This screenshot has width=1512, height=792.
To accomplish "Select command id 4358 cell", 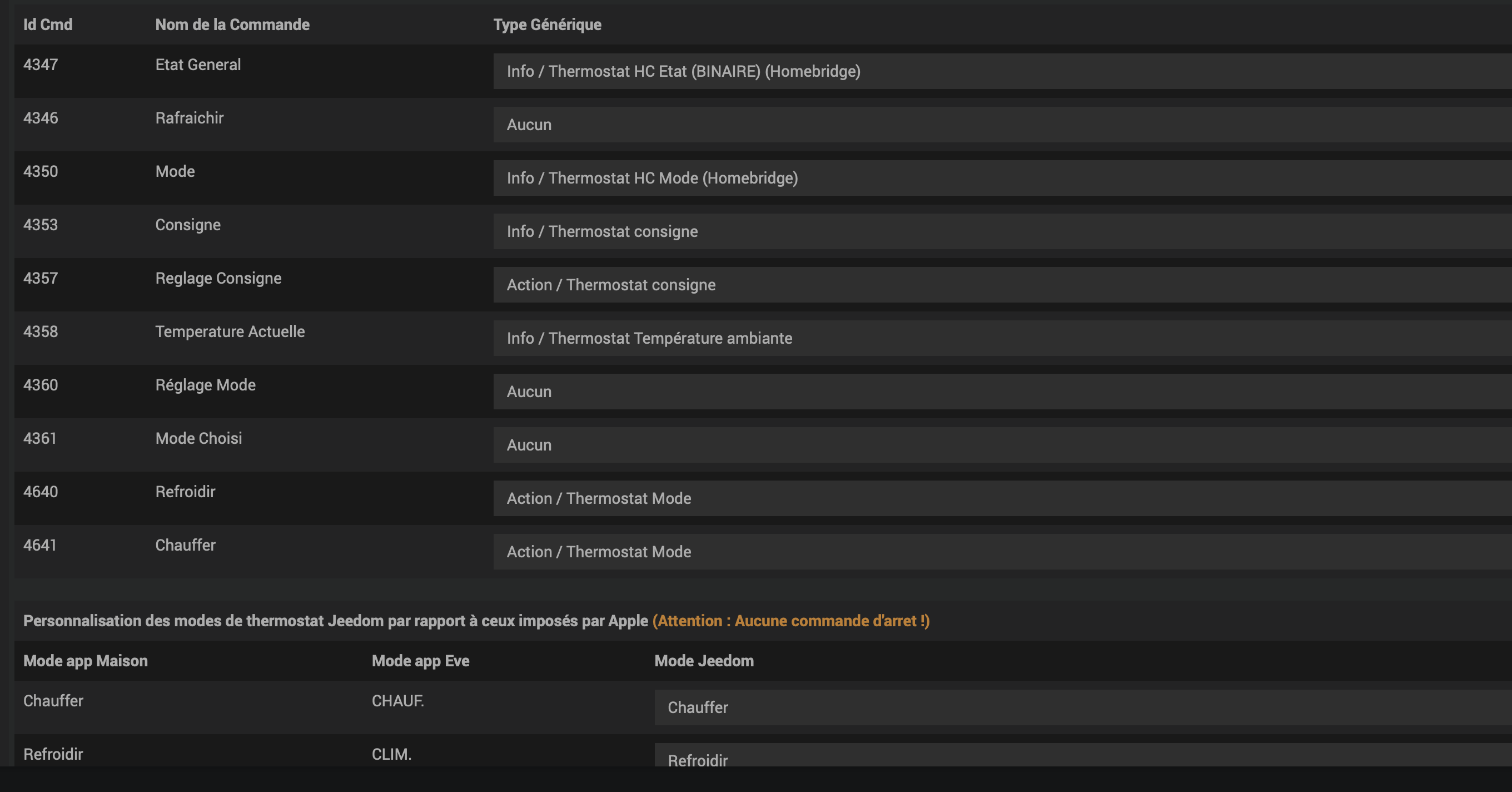I will coord(41,331).
